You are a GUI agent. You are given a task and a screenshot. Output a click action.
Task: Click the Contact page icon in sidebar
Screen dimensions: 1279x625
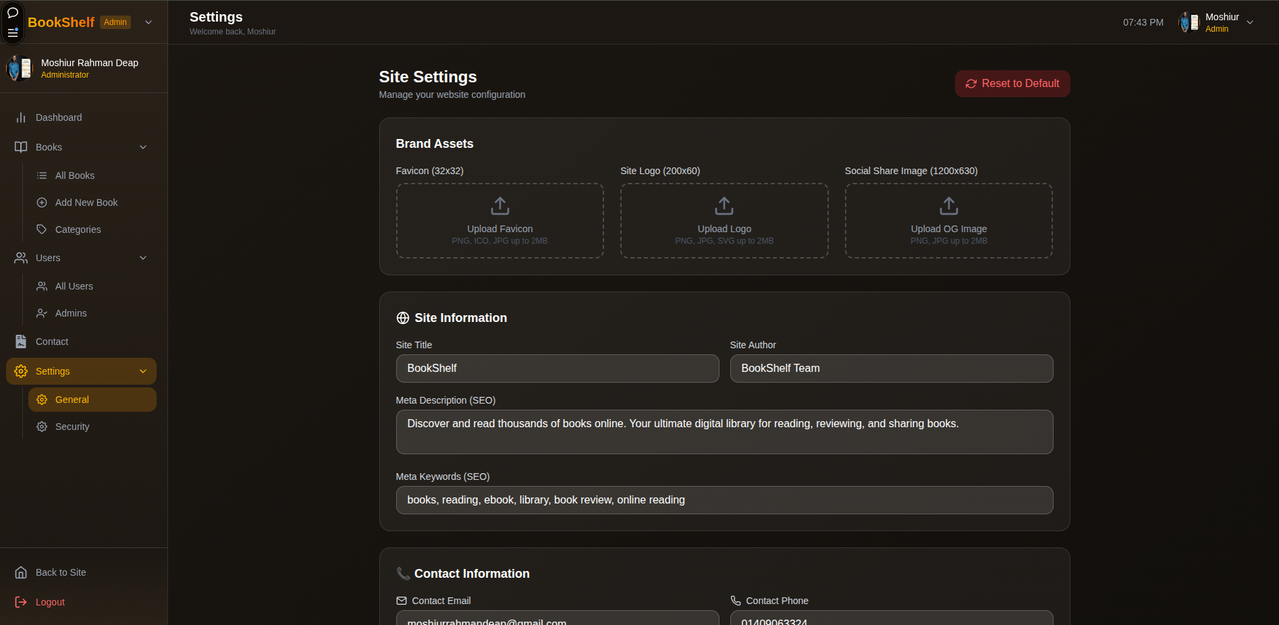pos(21,341)
